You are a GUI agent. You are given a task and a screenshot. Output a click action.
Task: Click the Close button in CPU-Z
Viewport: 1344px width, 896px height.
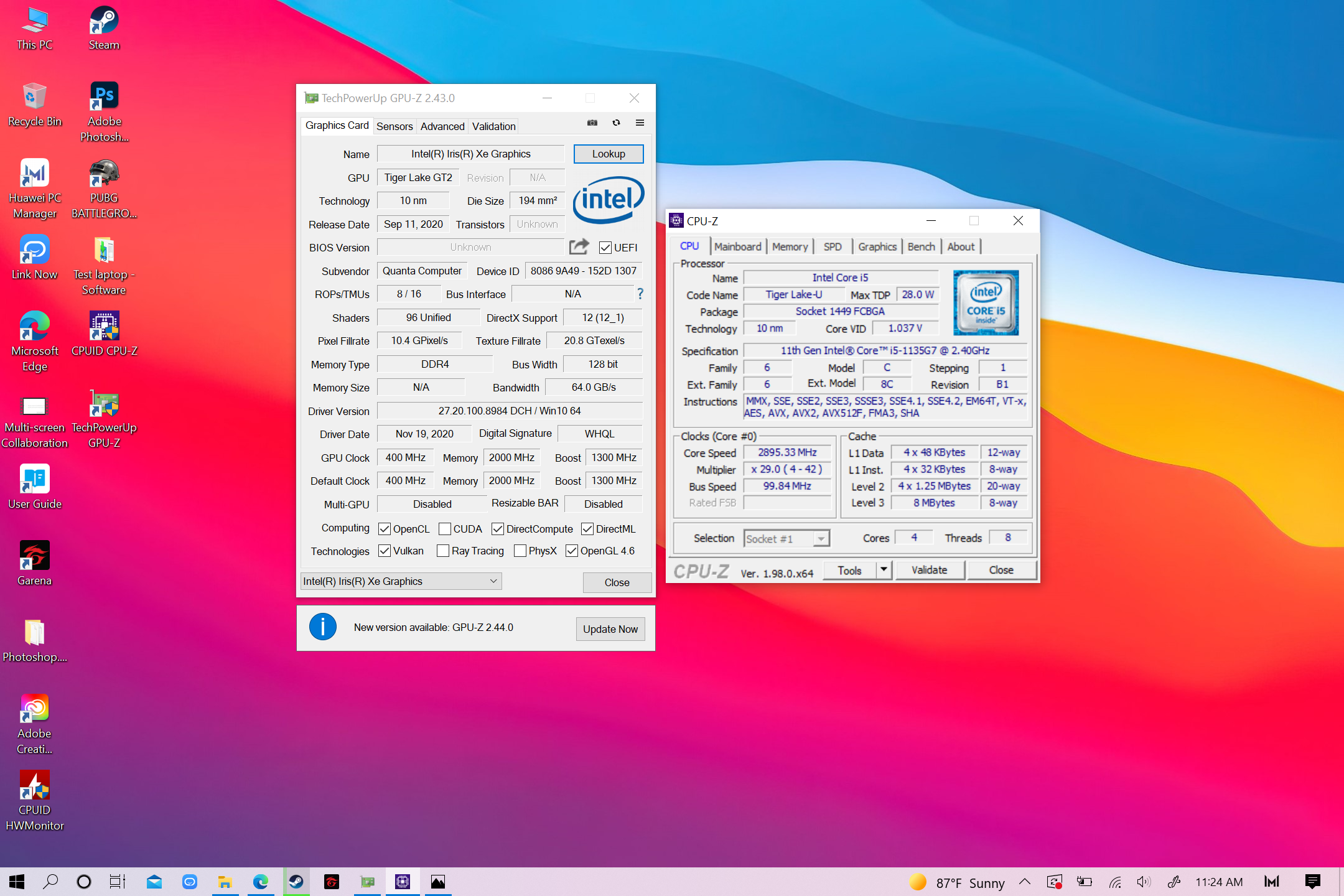(x=1001, y=570)
